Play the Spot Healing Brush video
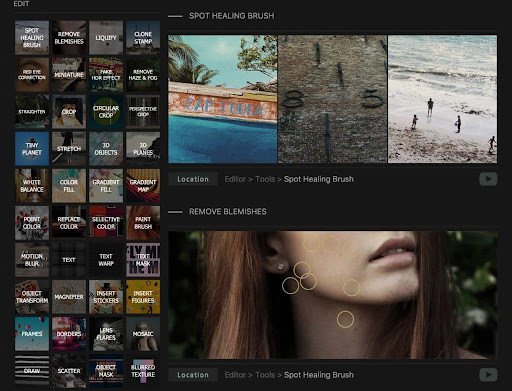This screenshot has width=512, height=391. 488,179
